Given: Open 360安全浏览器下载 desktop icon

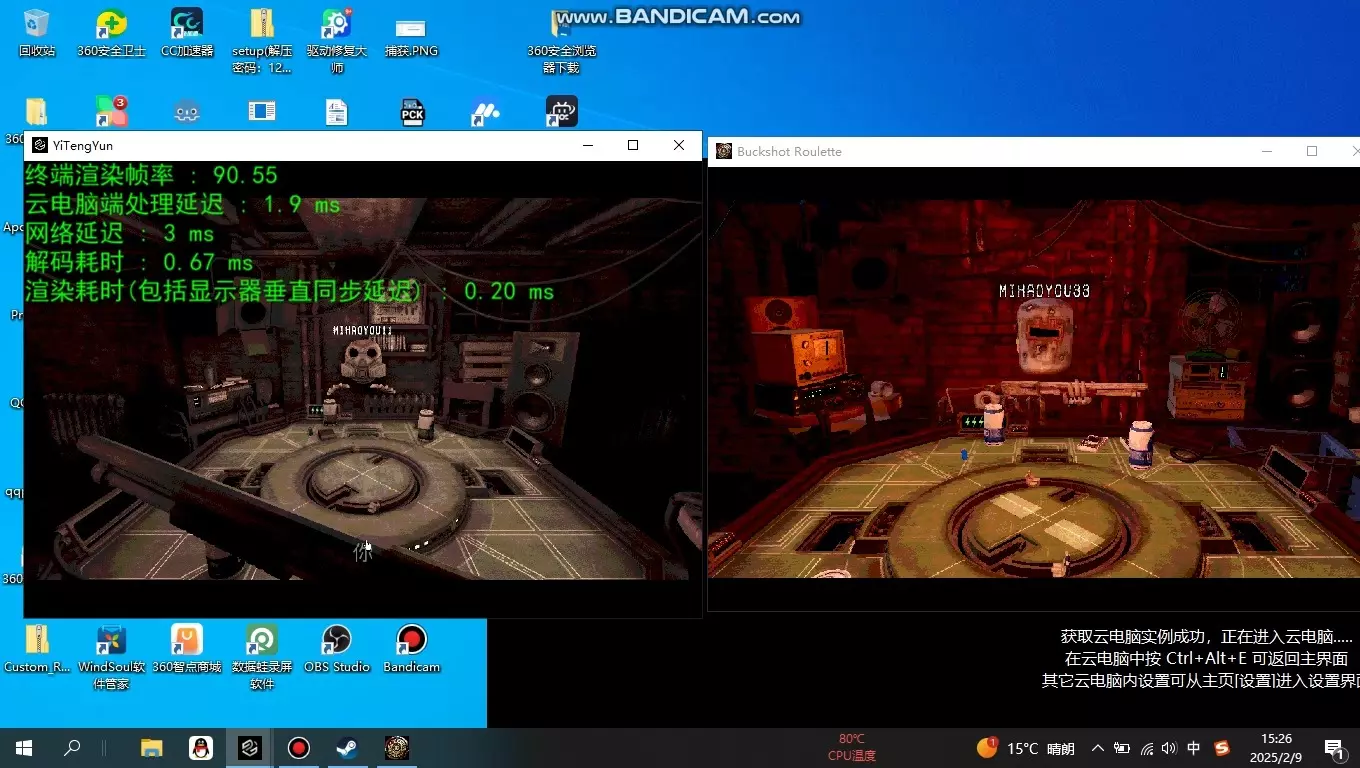Looking at the screenshot, I should (x=562, y=41).
